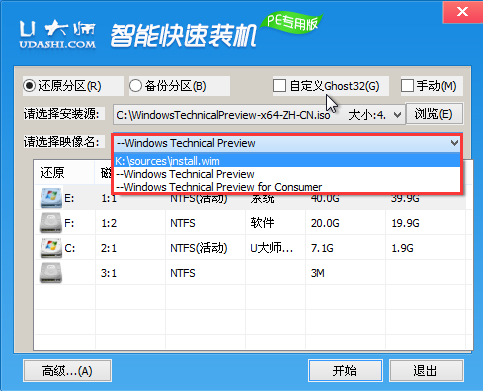The height and width of the screenshot is (391, 483).
Task: Click the 1.9G free space cell
Action: (x=402, y=248)
